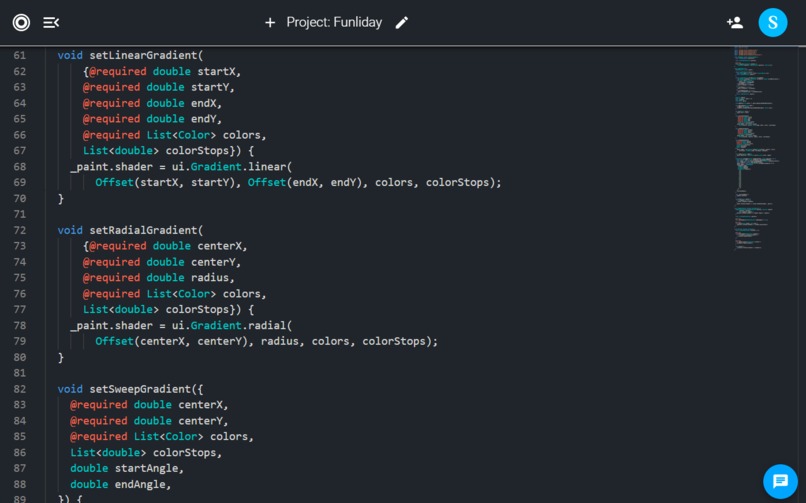Click line number 82

(x=20, y=389)
